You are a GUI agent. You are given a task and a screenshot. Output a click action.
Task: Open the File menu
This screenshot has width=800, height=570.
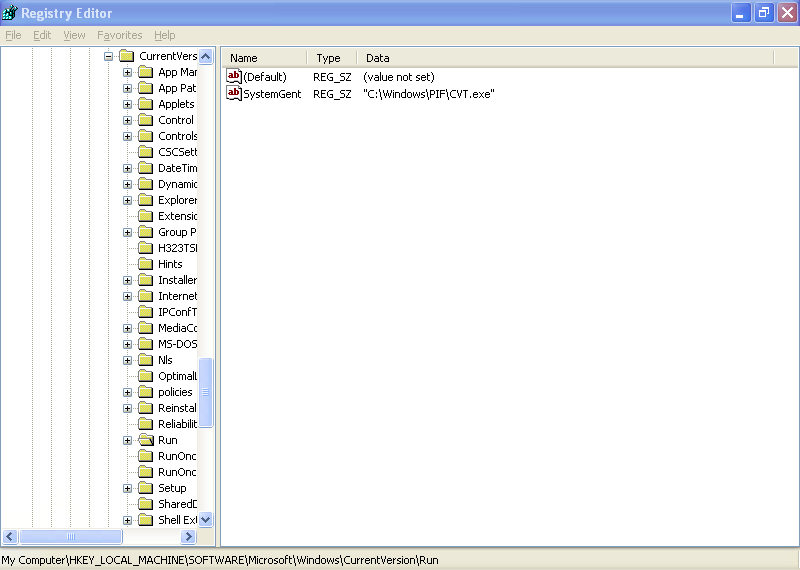(x=13, y=35)
